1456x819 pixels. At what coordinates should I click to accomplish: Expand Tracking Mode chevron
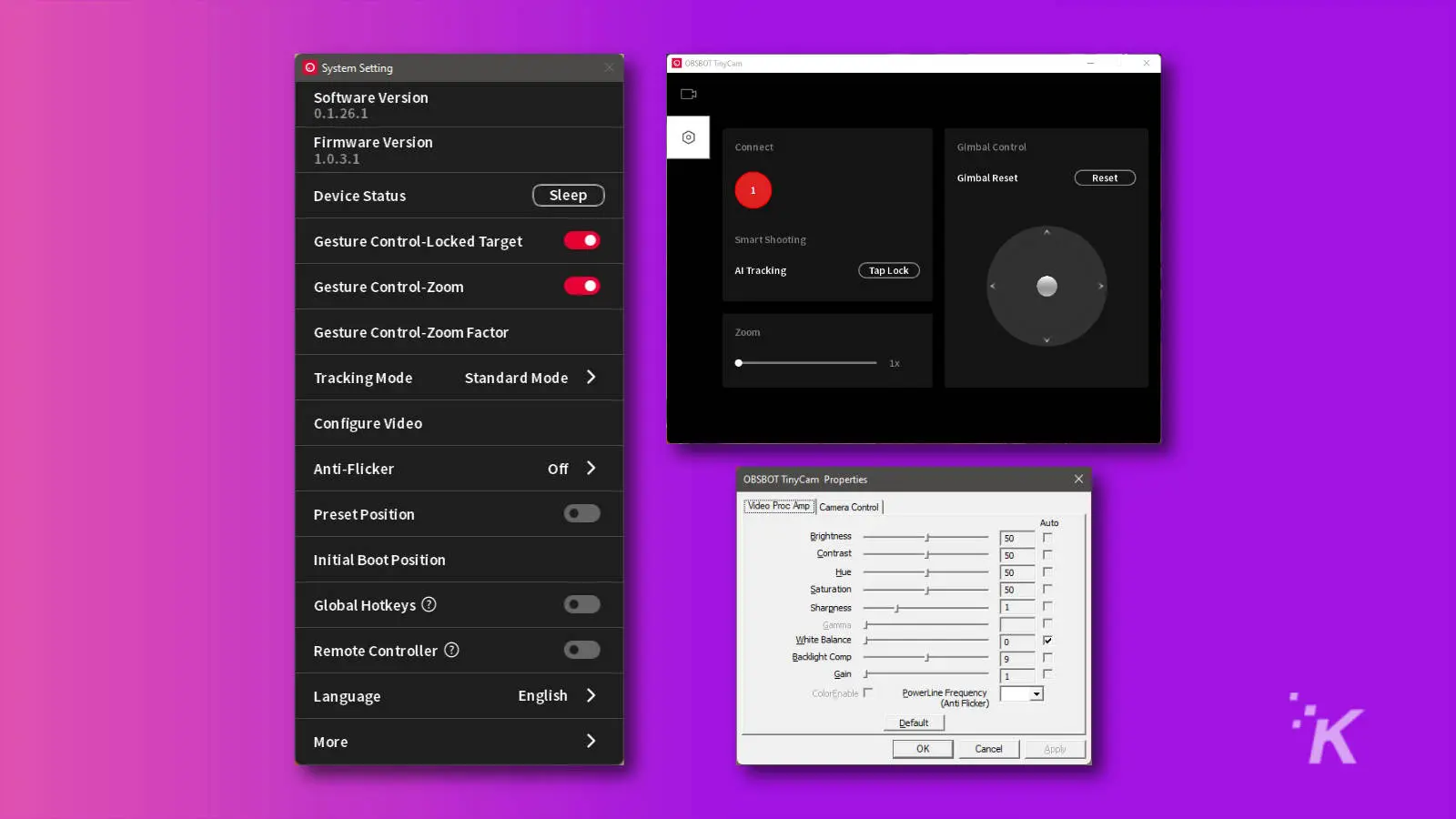coord(591,377)
